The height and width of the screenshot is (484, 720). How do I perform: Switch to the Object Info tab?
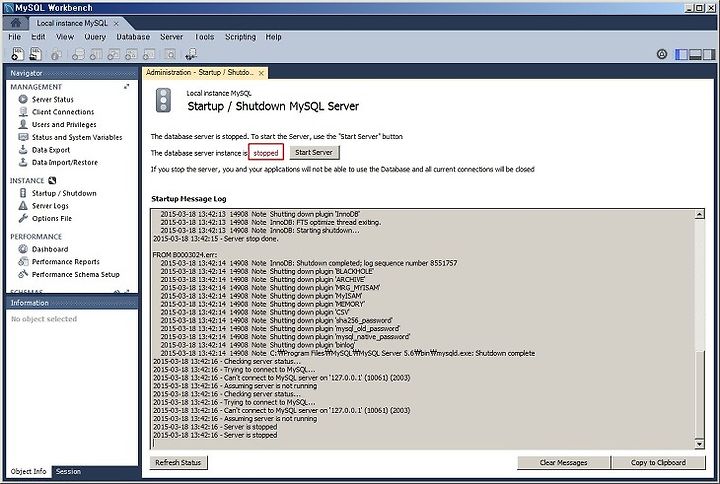click(28, 472)
